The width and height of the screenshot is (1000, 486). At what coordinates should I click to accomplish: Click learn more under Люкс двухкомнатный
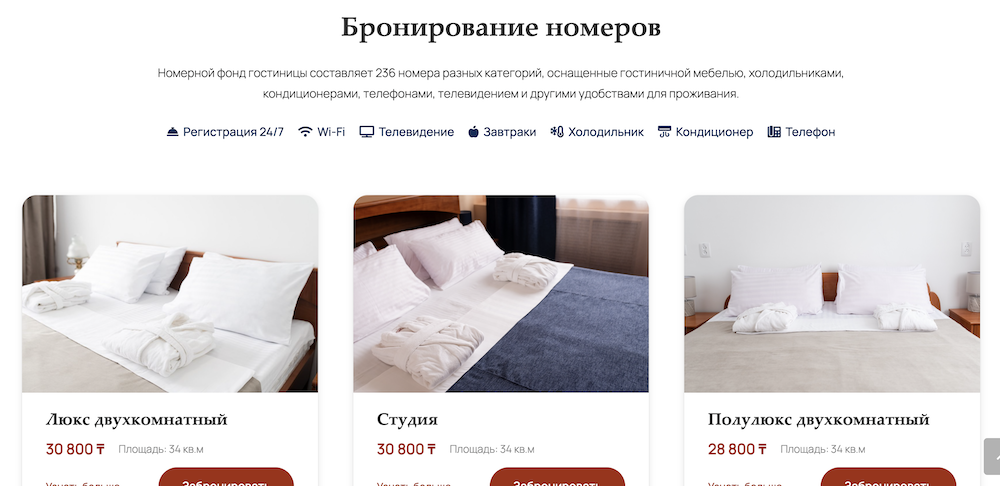coord(83,483)
